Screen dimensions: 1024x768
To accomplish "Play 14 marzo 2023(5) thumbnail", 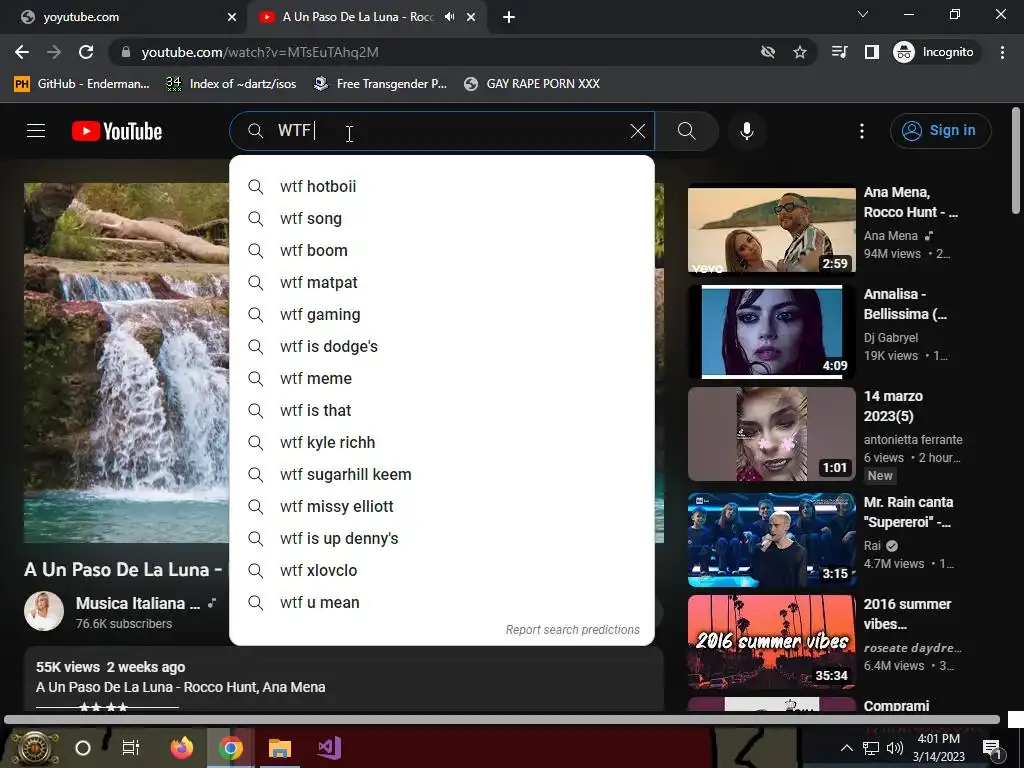I will [771, 434].
